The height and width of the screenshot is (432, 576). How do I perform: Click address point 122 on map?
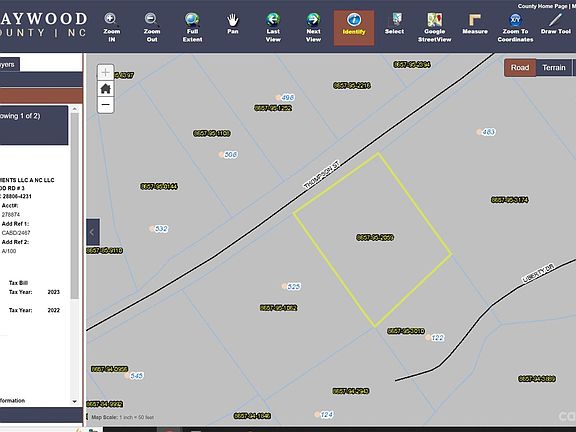(435, 338)
